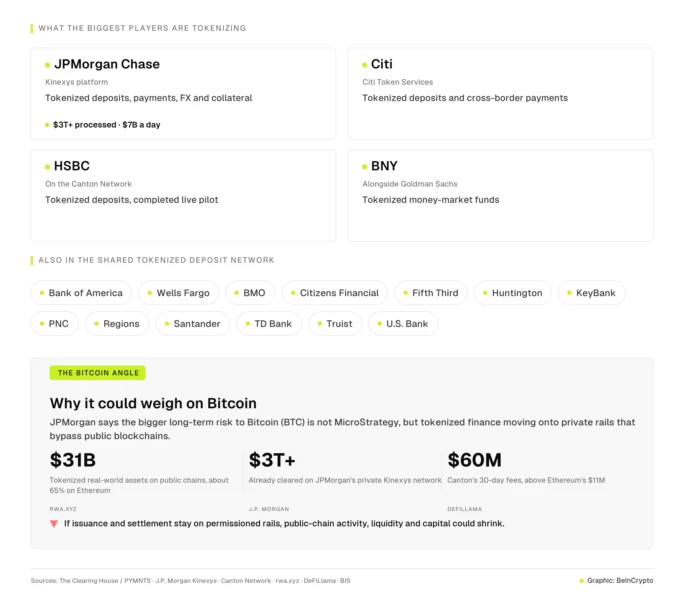Select the Wells Fargo pill

click(178, 293)
